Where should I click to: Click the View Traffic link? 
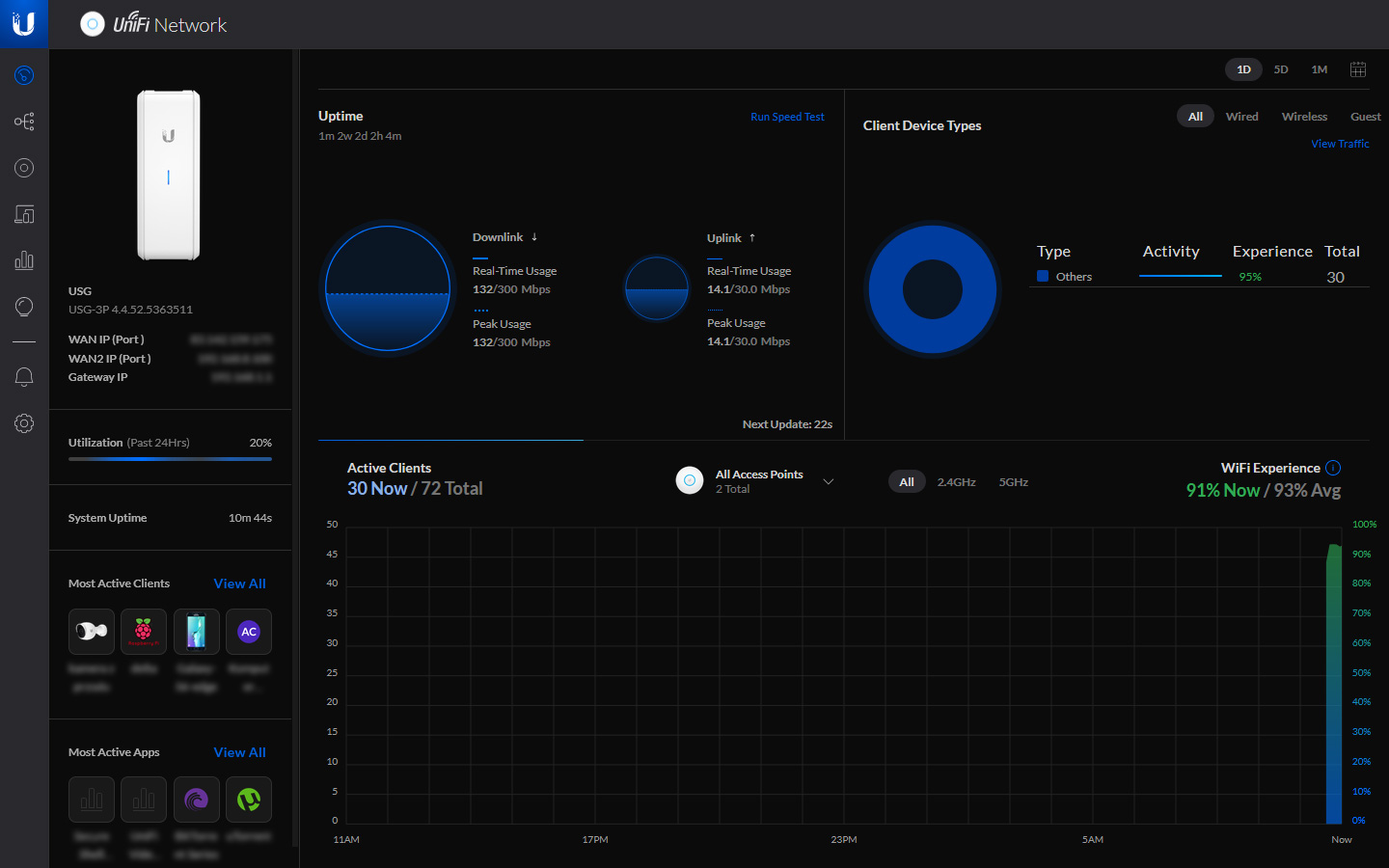[1340, 144]
